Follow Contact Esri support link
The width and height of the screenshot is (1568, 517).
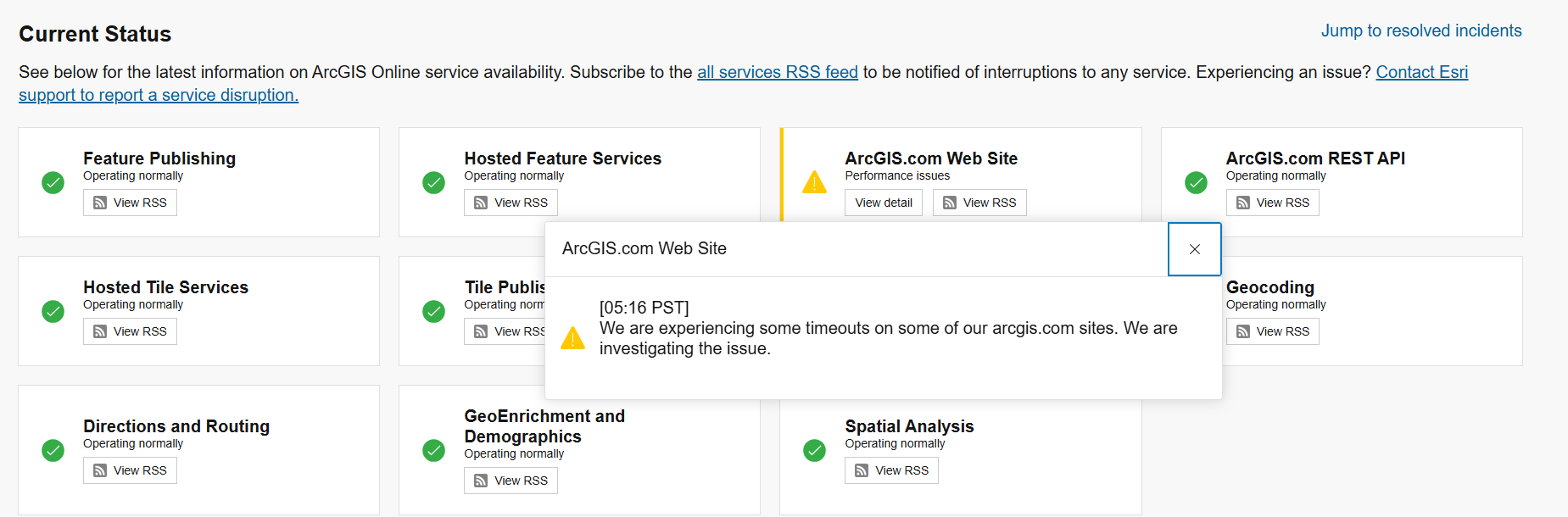[1421, 72]
